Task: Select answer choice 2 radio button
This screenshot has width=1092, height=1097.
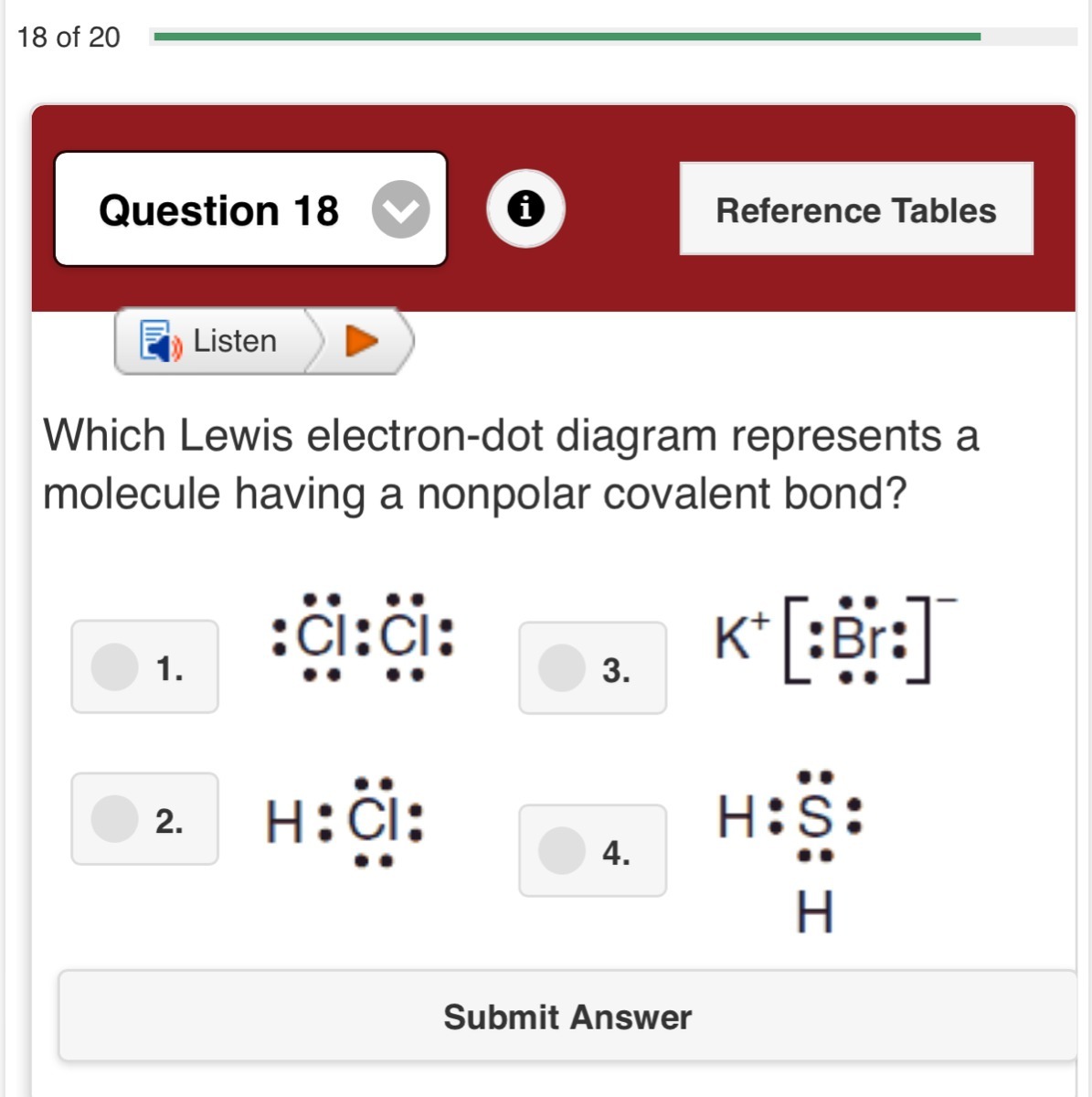Action: pyautogui.click(x=115, y=818)
